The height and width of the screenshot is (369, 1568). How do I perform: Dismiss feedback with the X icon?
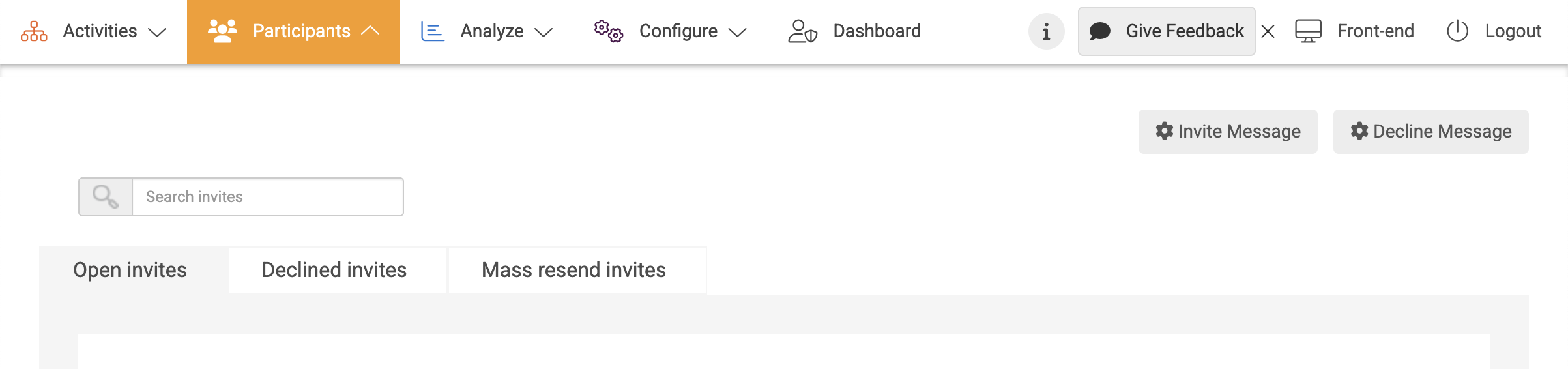tap(1268, 31)
